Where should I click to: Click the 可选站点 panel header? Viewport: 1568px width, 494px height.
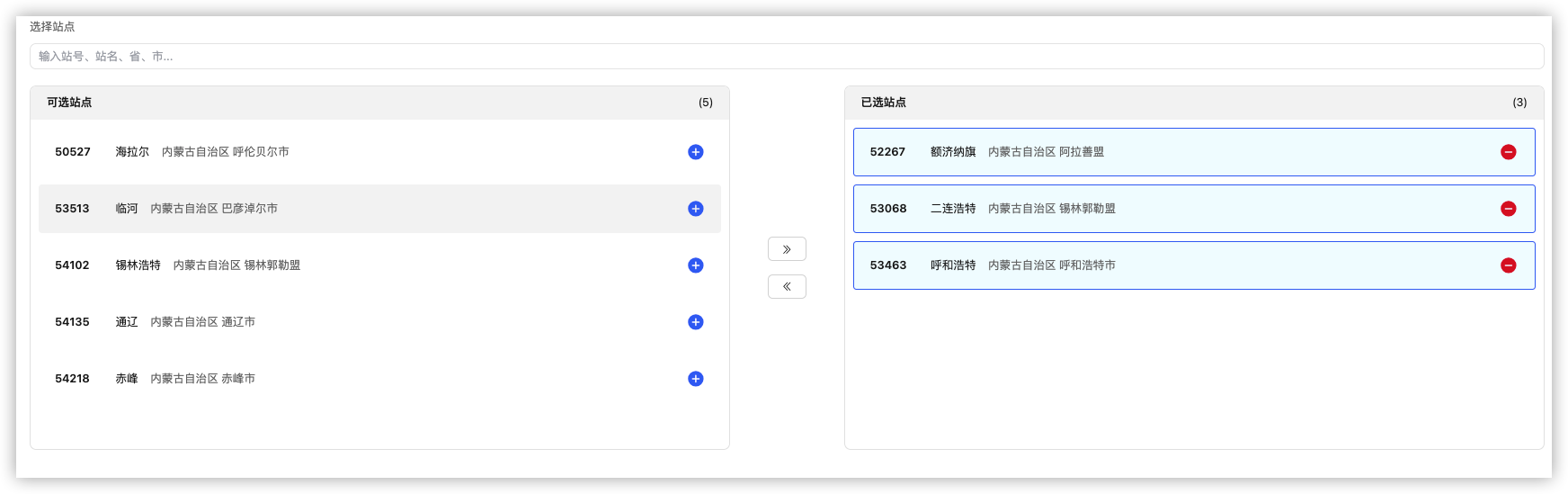(x=379, y=103)
